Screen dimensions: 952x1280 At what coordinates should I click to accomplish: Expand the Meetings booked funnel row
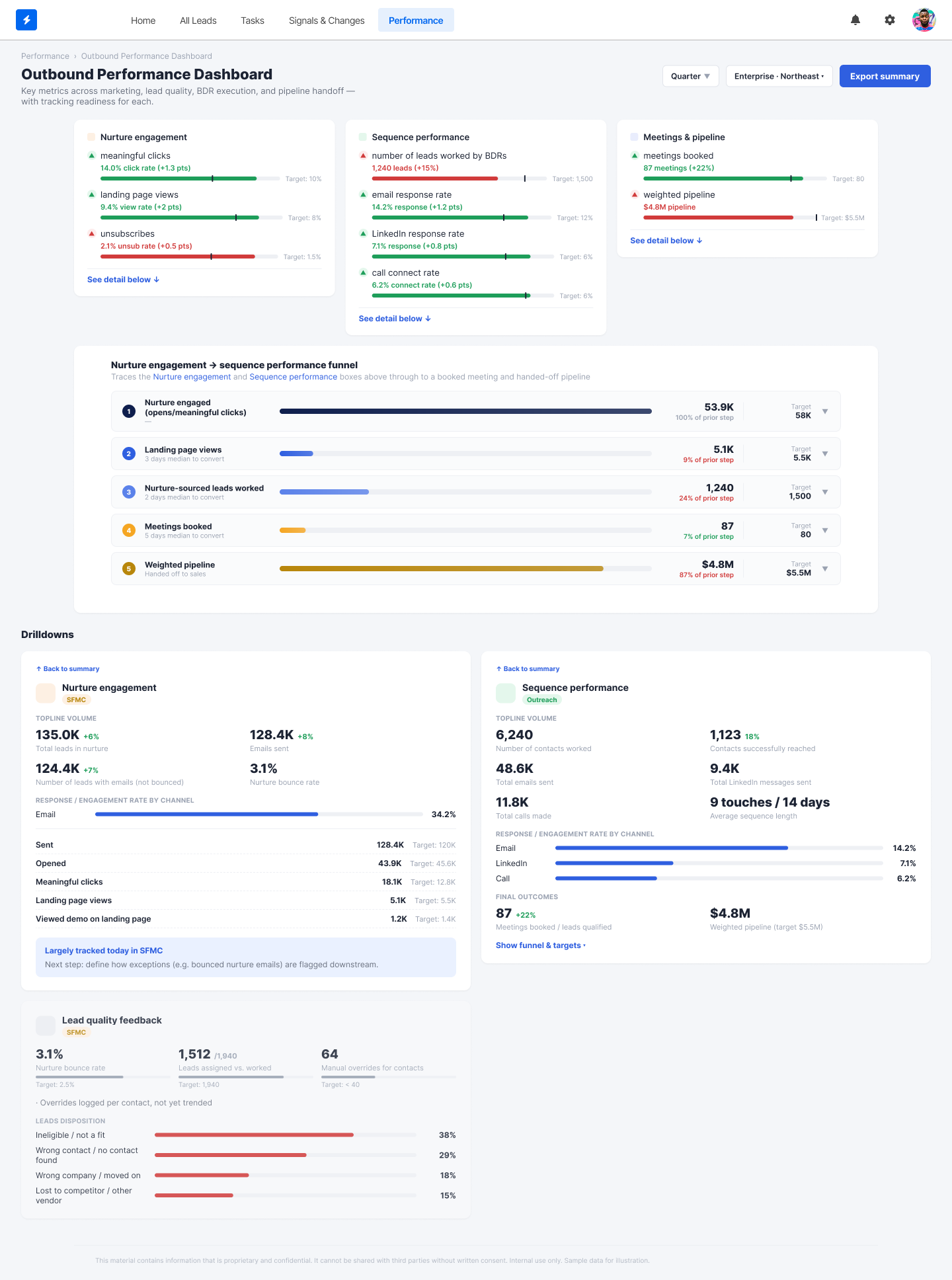[825, 530]
